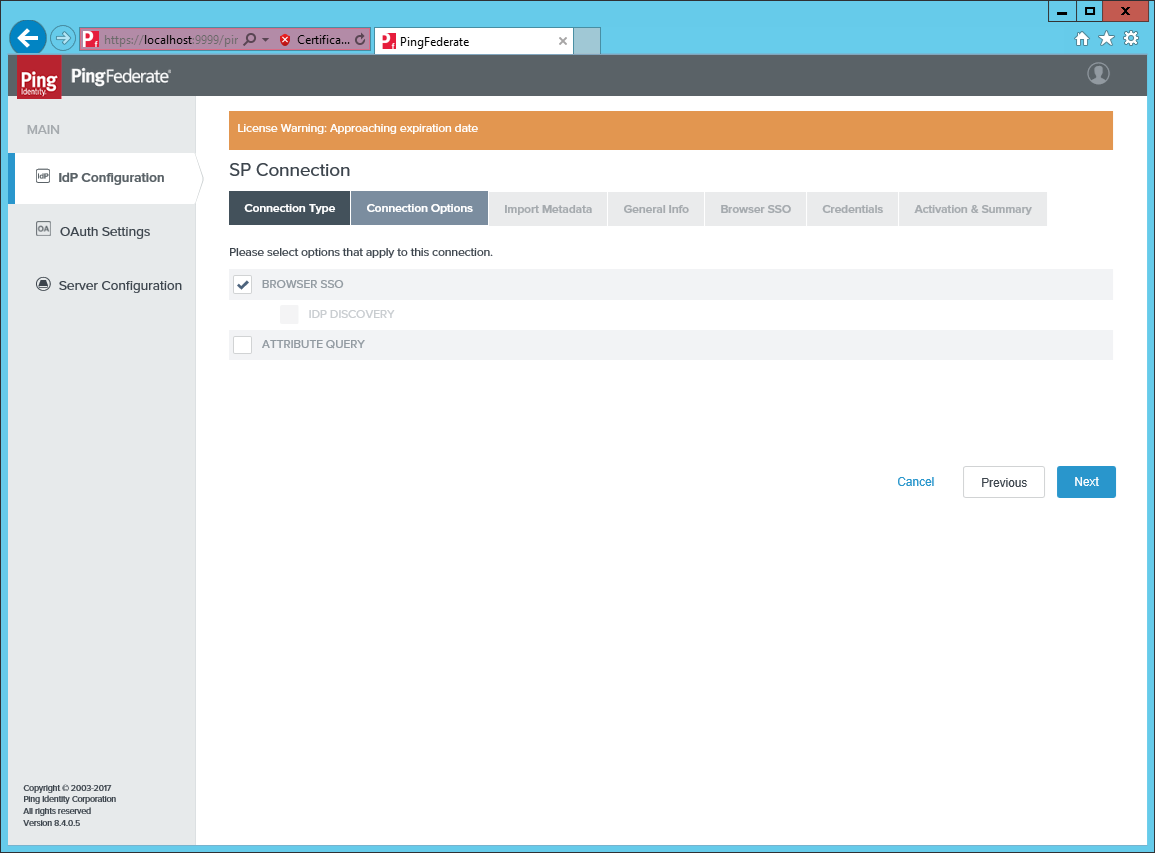Go to the Connection Type tab
This screenshot has height=853, width=1155.
pos(289,208)
